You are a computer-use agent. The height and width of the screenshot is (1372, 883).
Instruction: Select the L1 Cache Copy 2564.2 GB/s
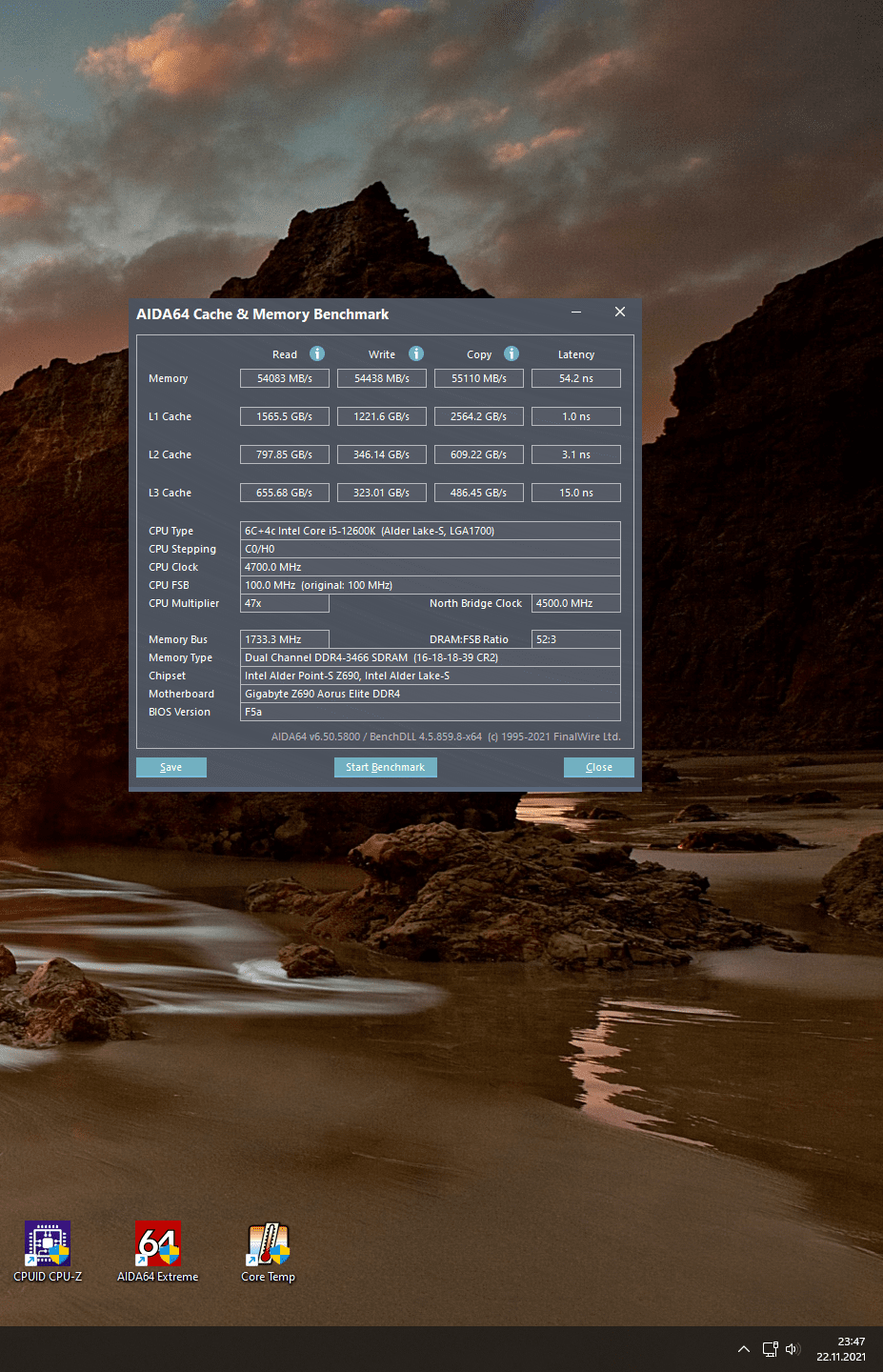coord(479,416)
